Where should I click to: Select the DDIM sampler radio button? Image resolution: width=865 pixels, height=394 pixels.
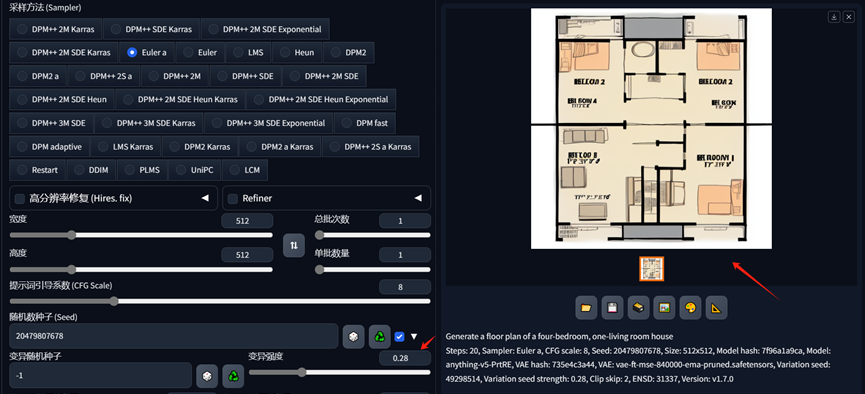tap(92, 170)
